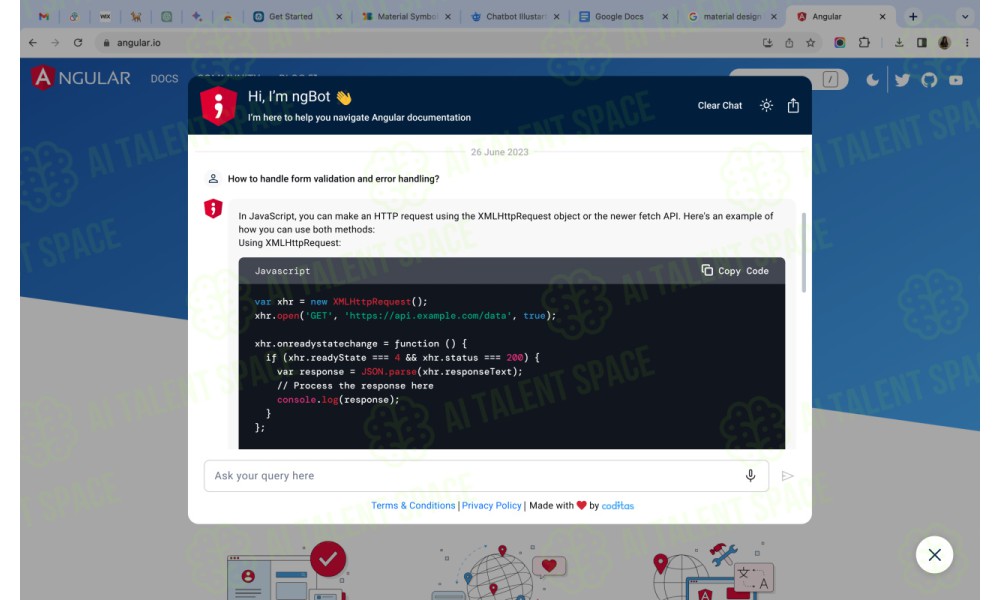Click the install app icon in address bar
The image size is (1000, 600).
pyautogui.click(x=767, y=43)
